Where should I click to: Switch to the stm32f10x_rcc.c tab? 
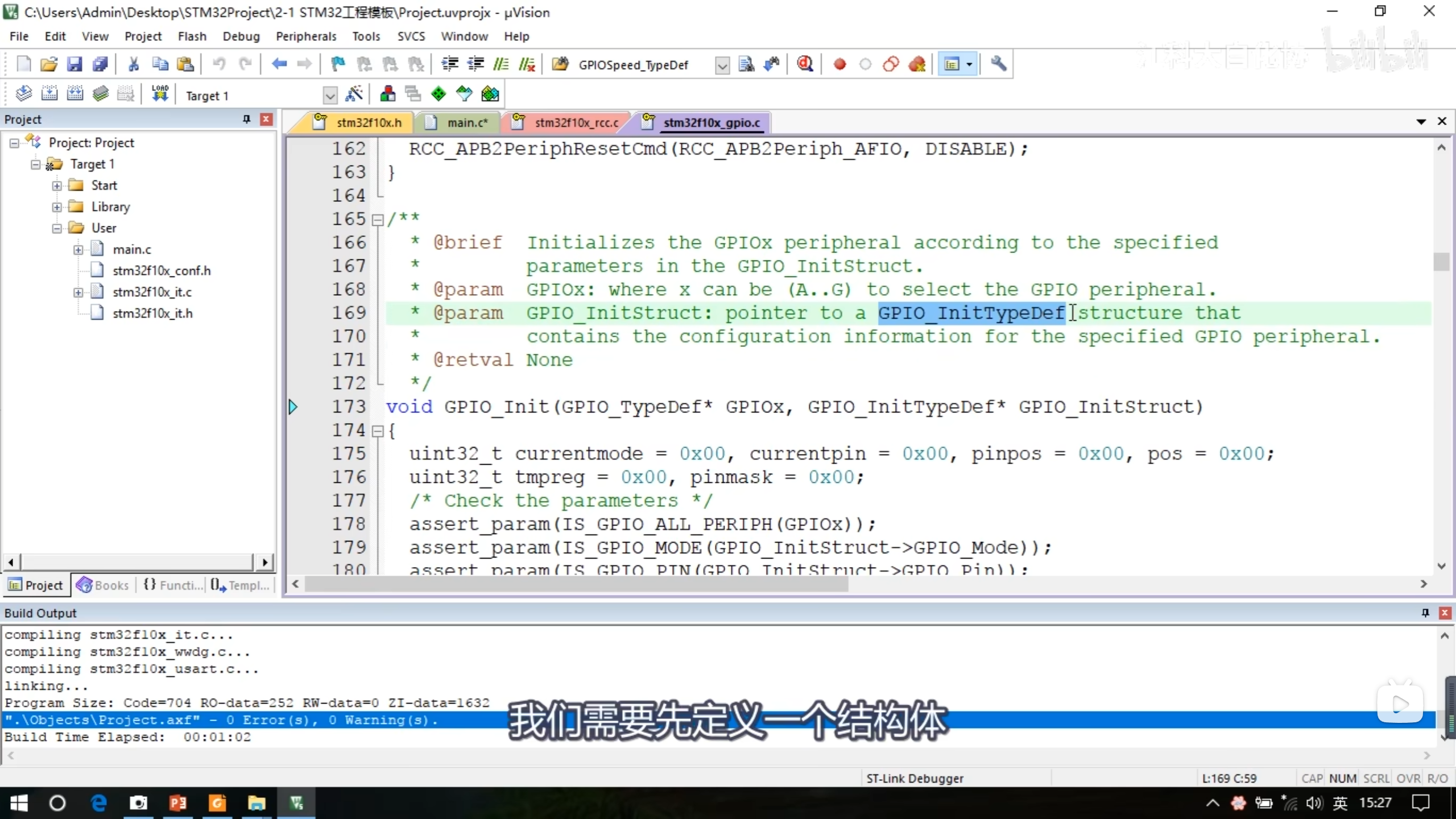[x=576, y=123]
